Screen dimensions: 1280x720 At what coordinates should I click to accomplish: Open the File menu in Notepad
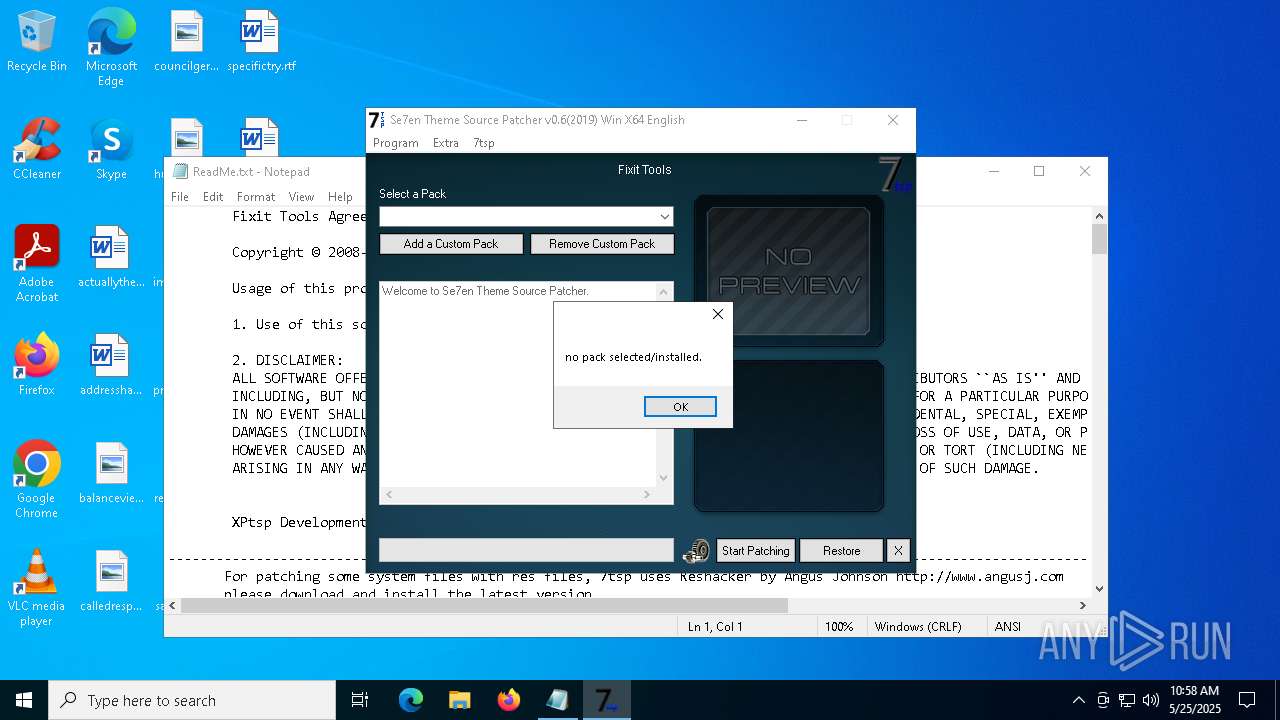[180, 197]
